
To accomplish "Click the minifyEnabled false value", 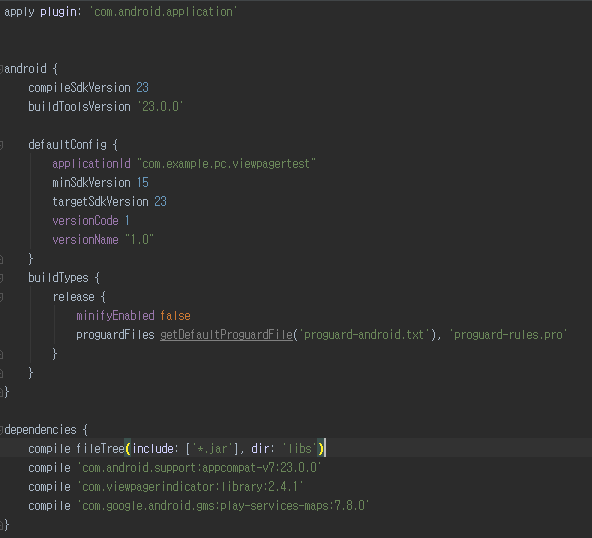I will pos(175,316).
